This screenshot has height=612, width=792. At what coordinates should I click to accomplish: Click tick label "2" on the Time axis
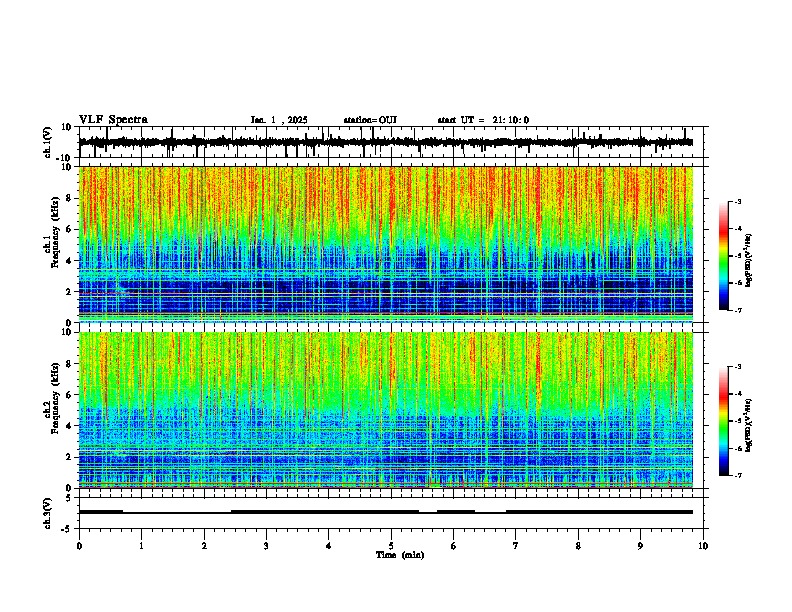pyautogui.click(x=204, y=546)
